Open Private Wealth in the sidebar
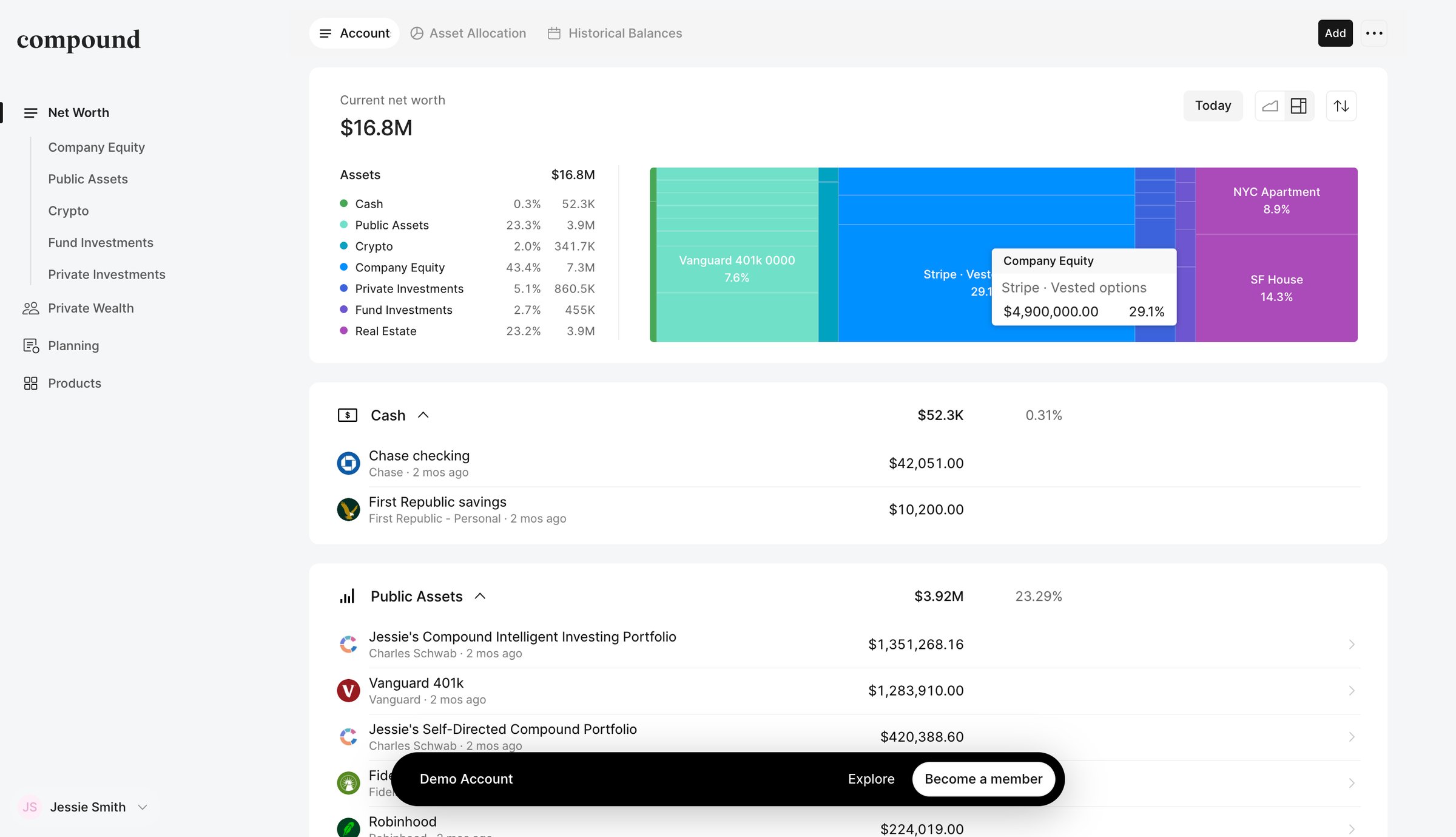Image resolution: width=1456 pixels, height=837 pixels. click(91, 308)
